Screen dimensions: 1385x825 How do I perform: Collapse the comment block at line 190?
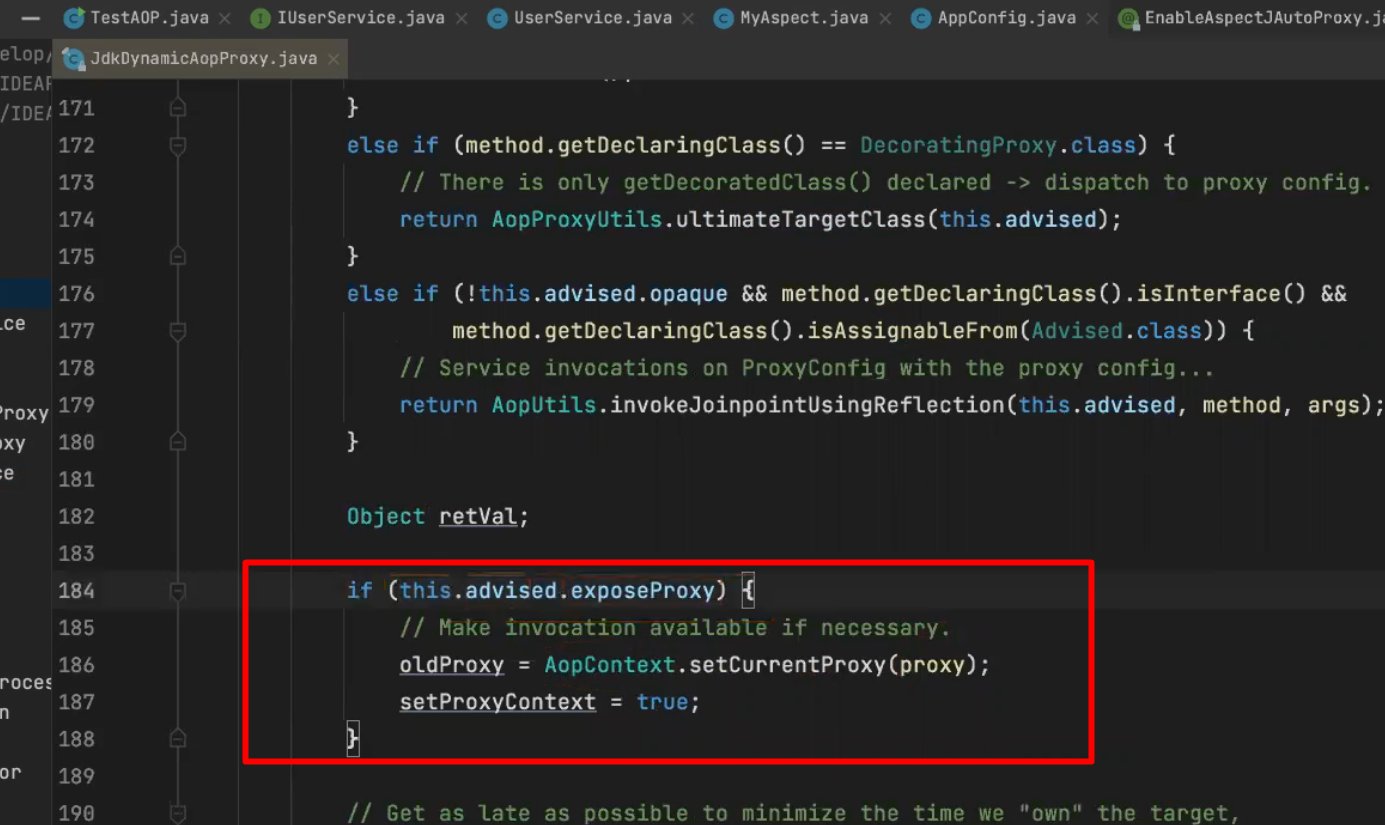tap(178, 813)
